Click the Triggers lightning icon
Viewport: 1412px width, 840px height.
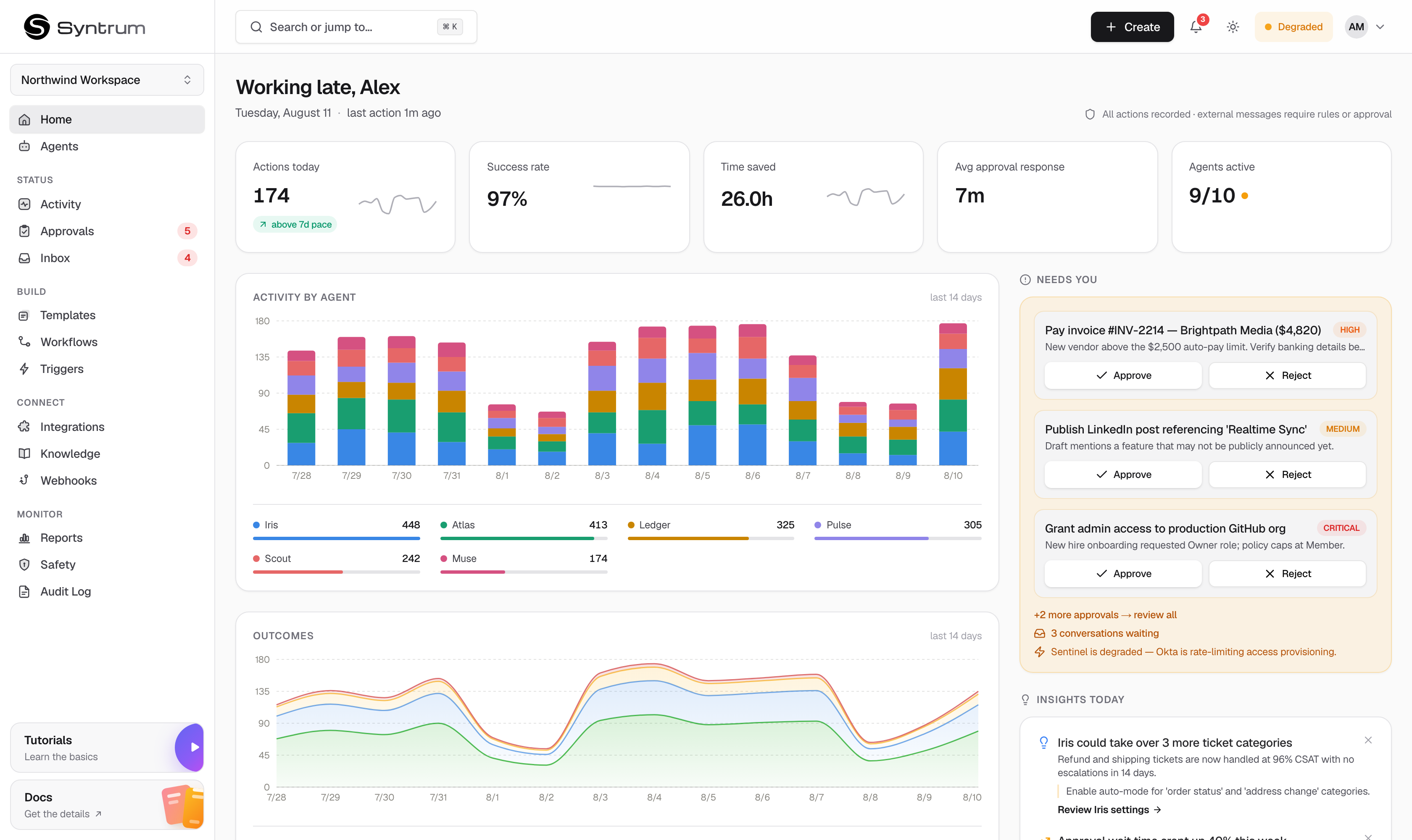(24, 369)
